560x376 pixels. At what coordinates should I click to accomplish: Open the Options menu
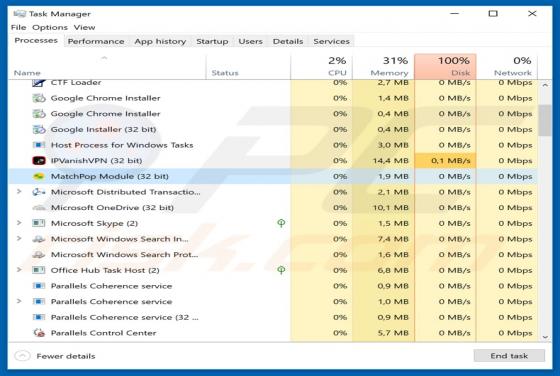coord(50,27)
